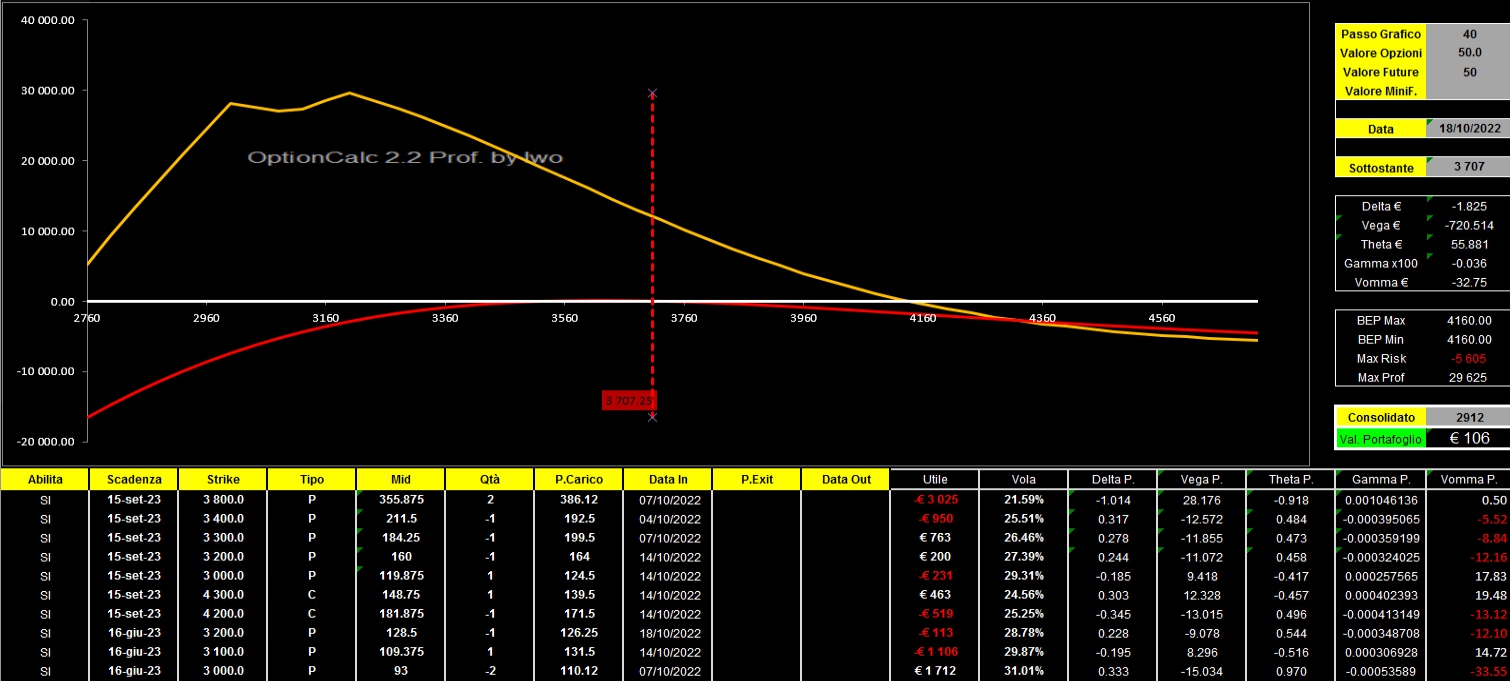Select the Vega € value -720.514

[x=1468, y=225]
